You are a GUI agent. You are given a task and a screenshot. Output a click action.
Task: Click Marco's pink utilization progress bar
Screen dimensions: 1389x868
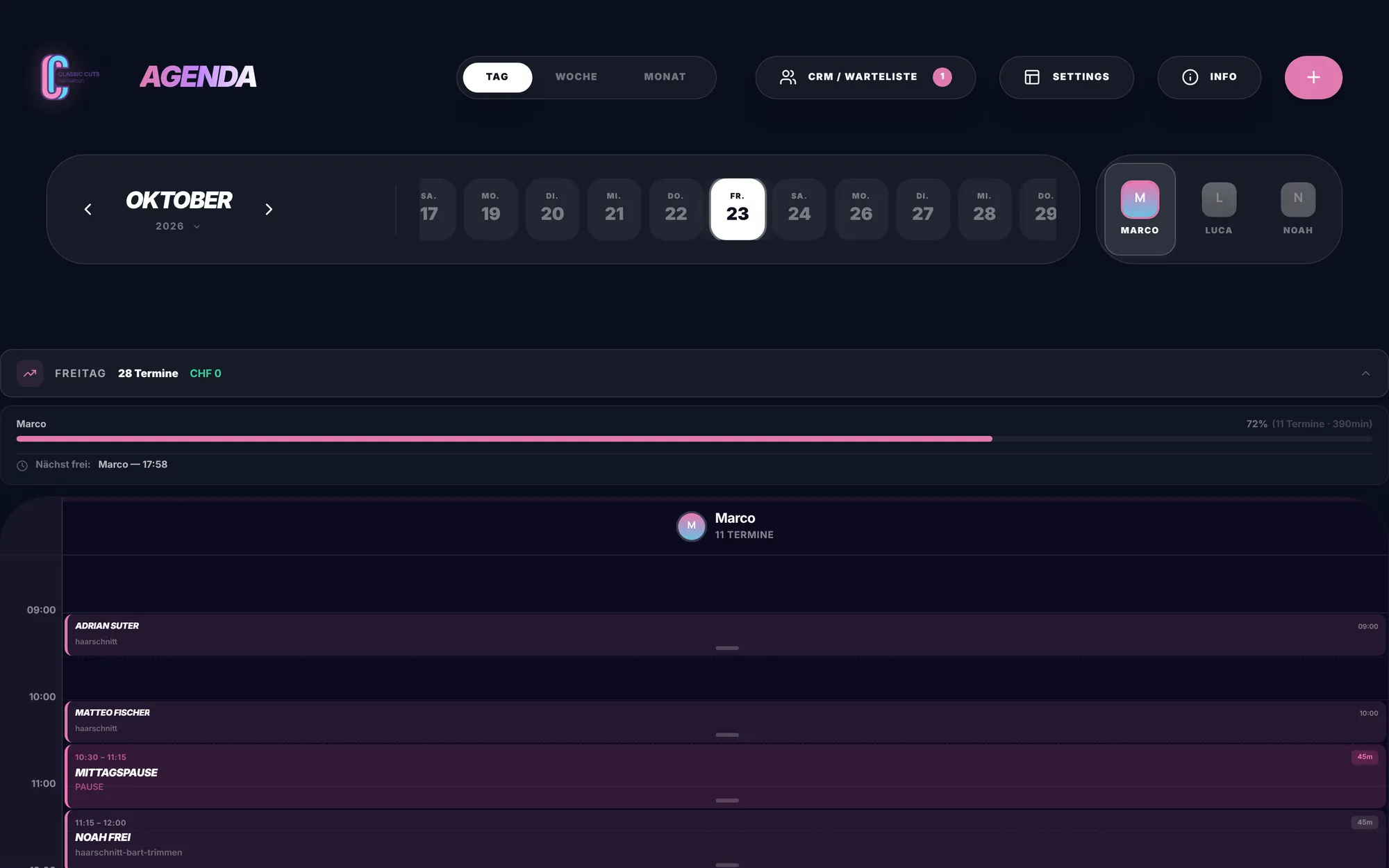pyautogui.click(x=504, y=439)
